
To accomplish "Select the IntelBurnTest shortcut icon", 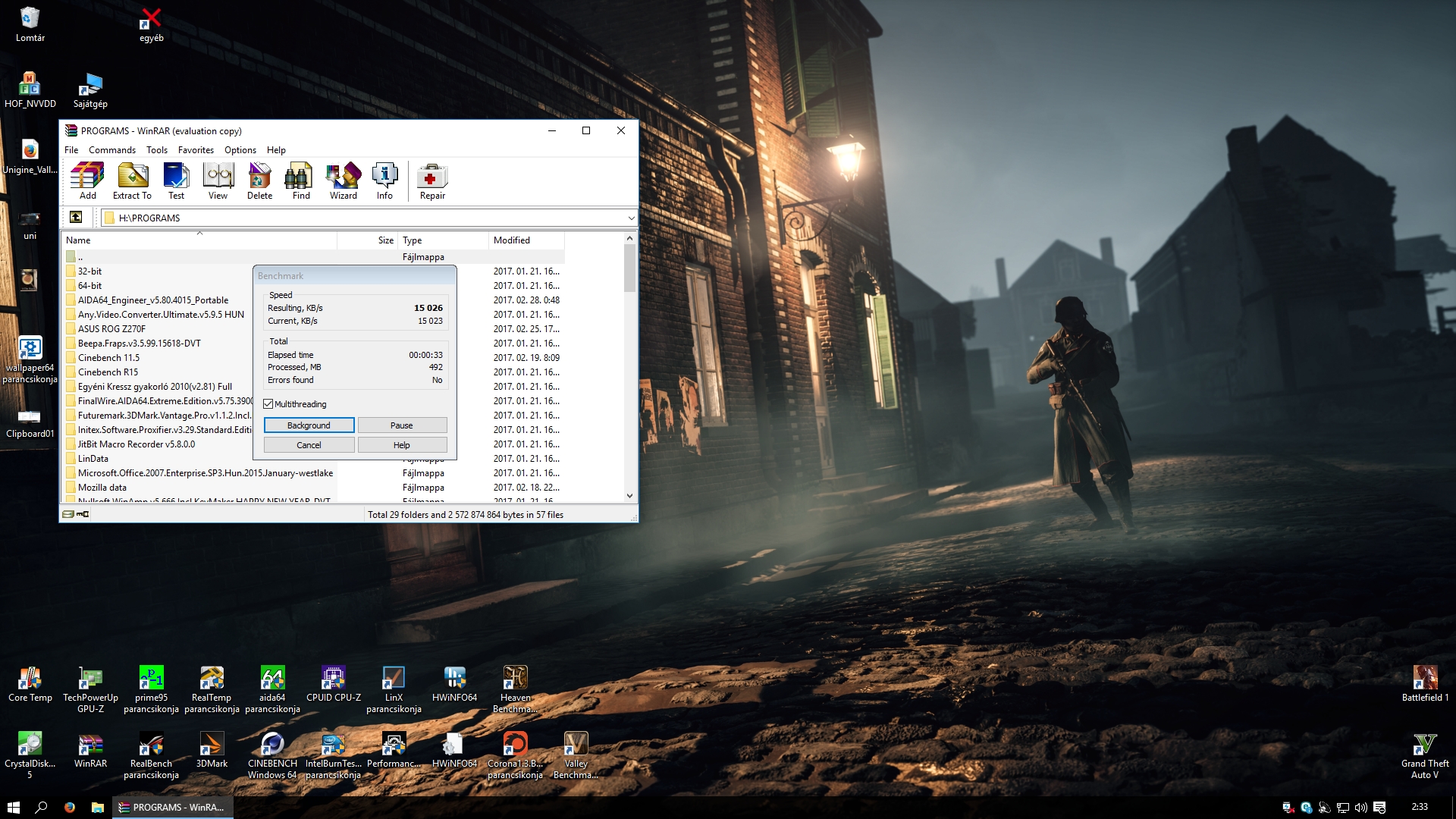I will 333,755.
